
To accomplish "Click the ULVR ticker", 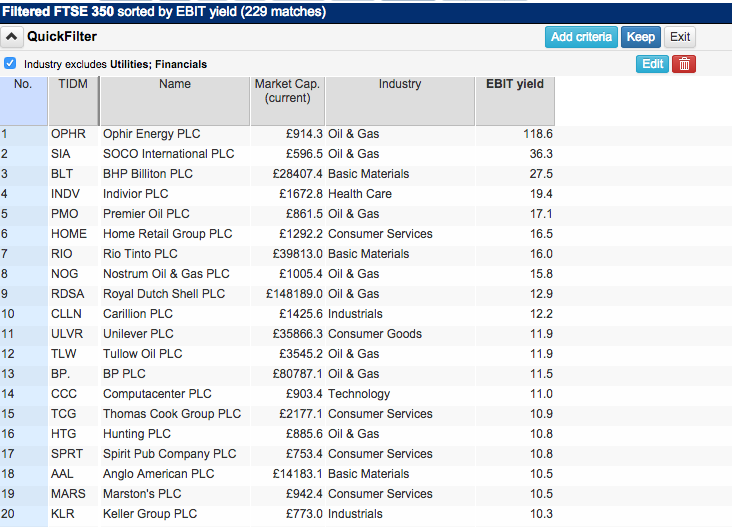I will (x=67, y=334).
